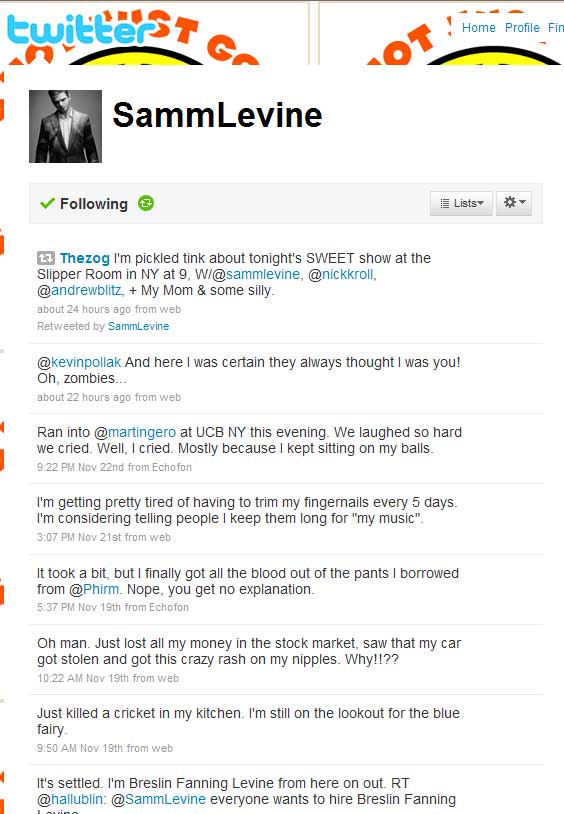564x814 pixels.
Task: Click the '9:22 PM Nov 22nd' timestamp
Action: [80, 467]
